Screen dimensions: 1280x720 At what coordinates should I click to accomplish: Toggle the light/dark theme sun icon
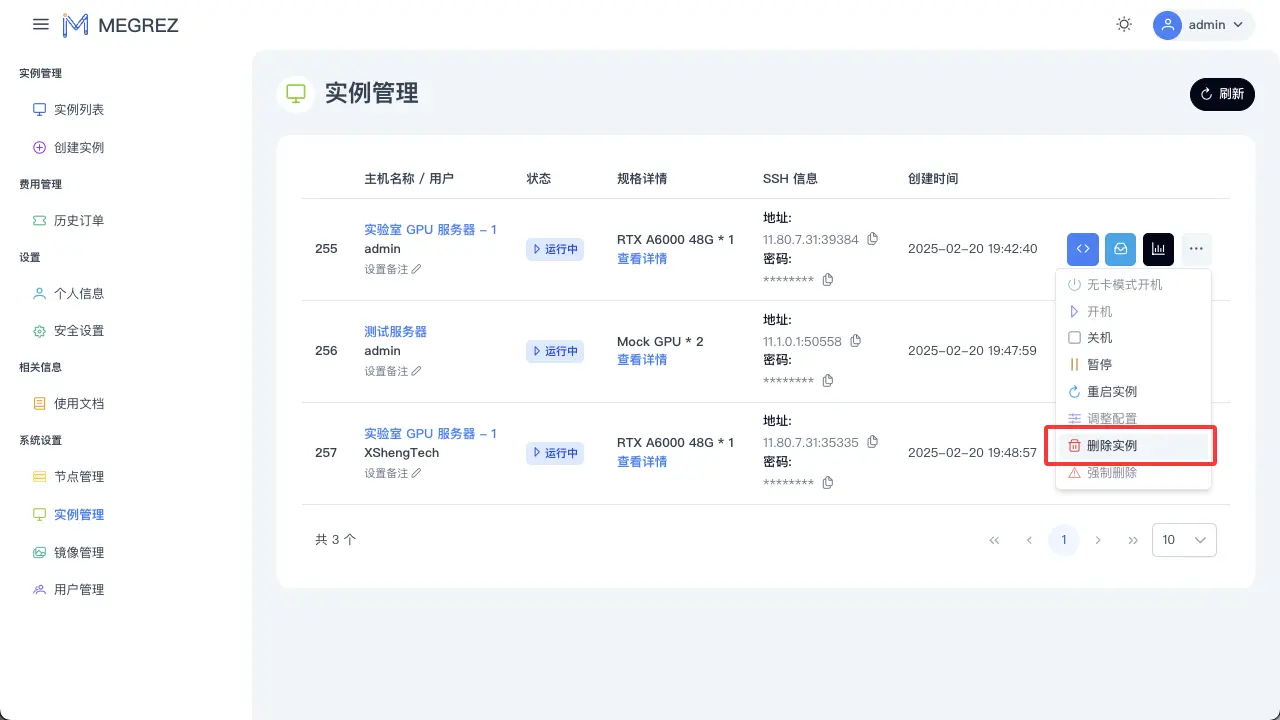coord(1124,25)
